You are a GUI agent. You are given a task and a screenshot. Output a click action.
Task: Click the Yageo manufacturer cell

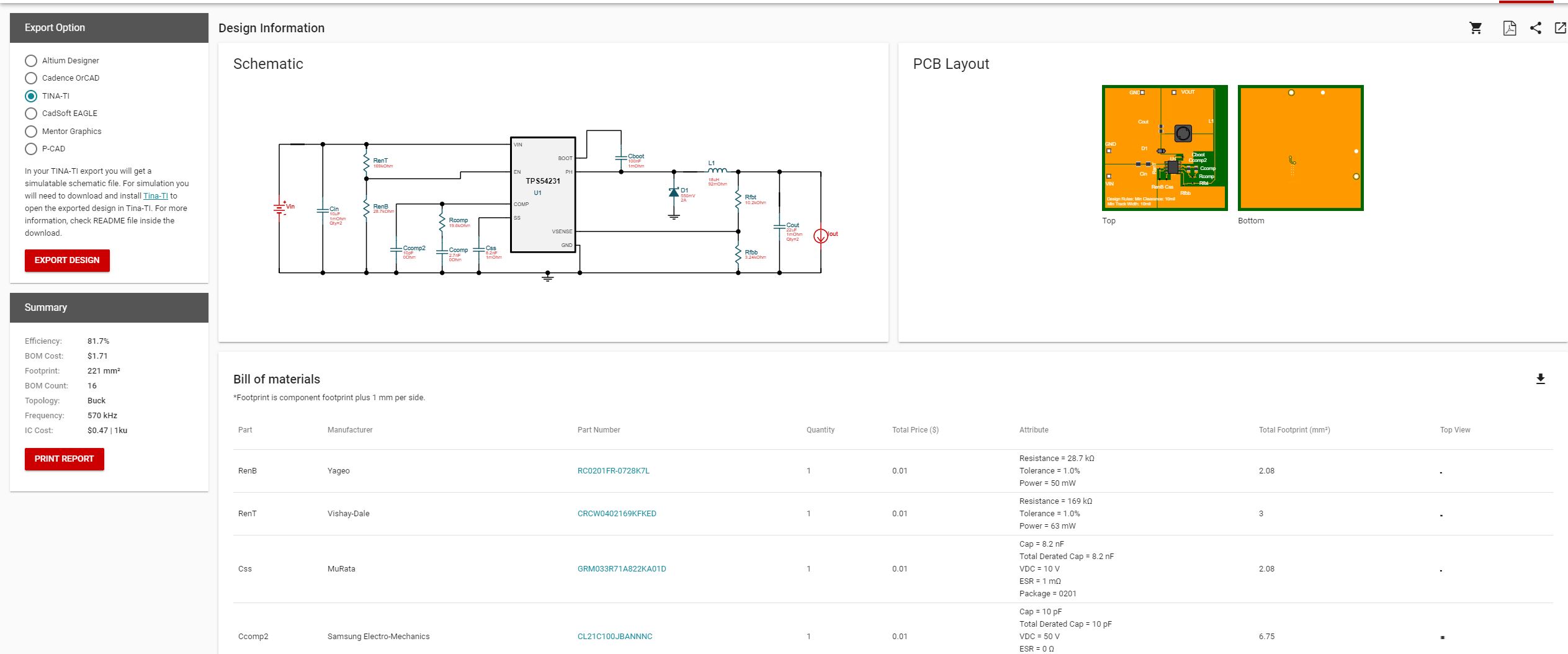tap(339, 471)
